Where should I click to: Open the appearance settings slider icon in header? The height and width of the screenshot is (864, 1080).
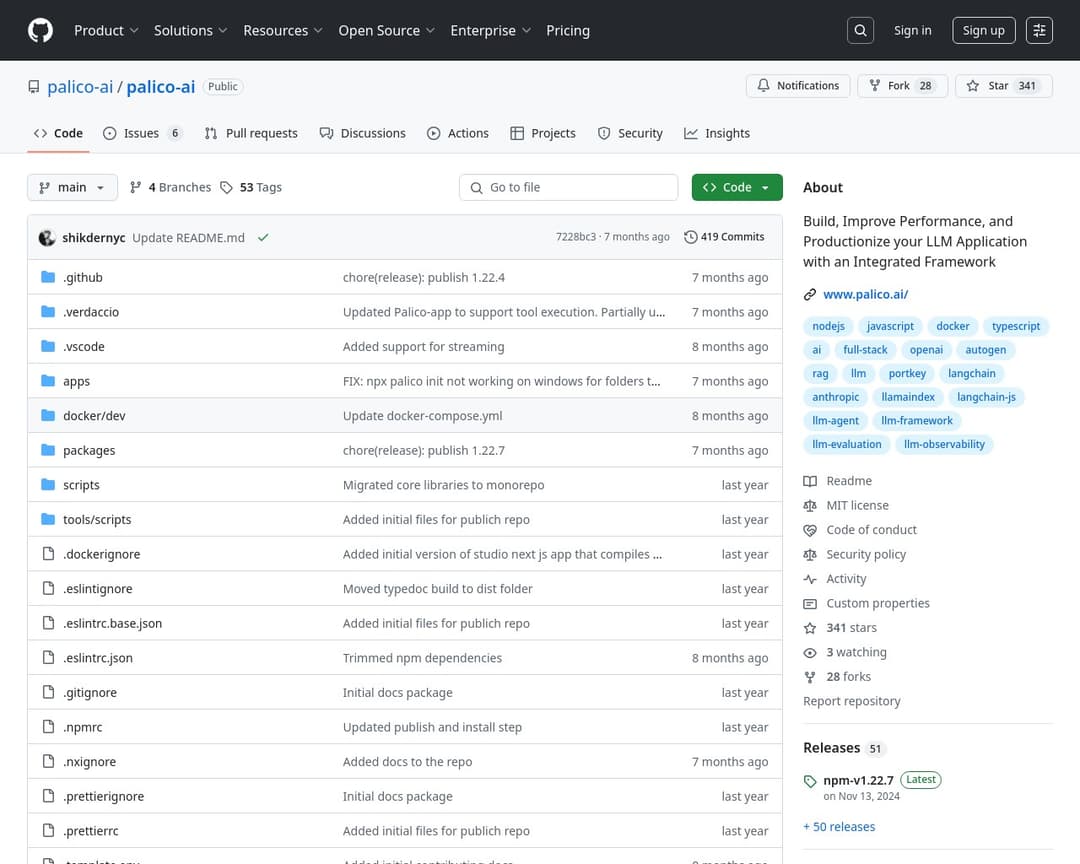(1039, 30)
